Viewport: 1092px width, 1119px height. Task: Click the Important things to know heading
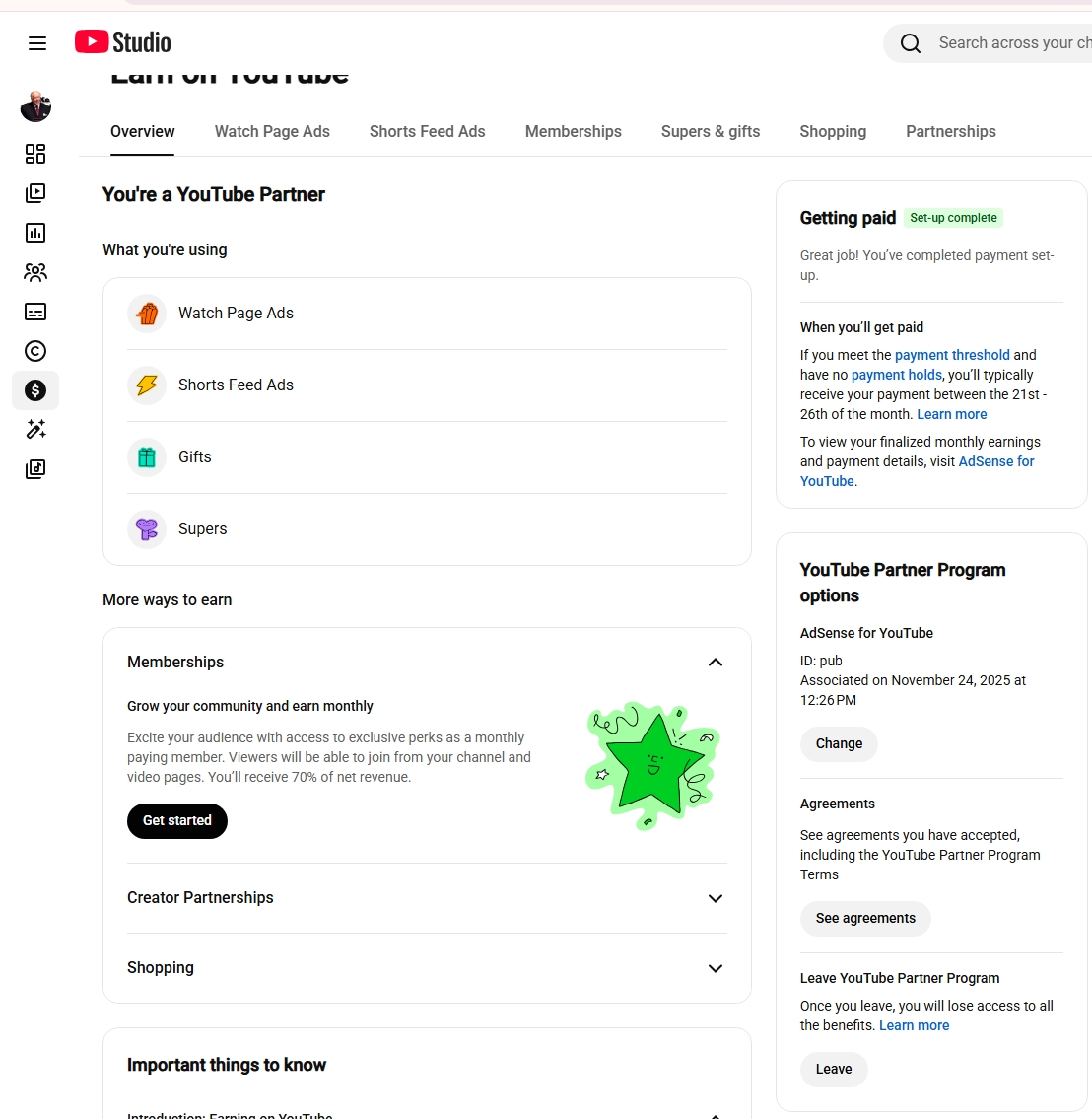226,1065
